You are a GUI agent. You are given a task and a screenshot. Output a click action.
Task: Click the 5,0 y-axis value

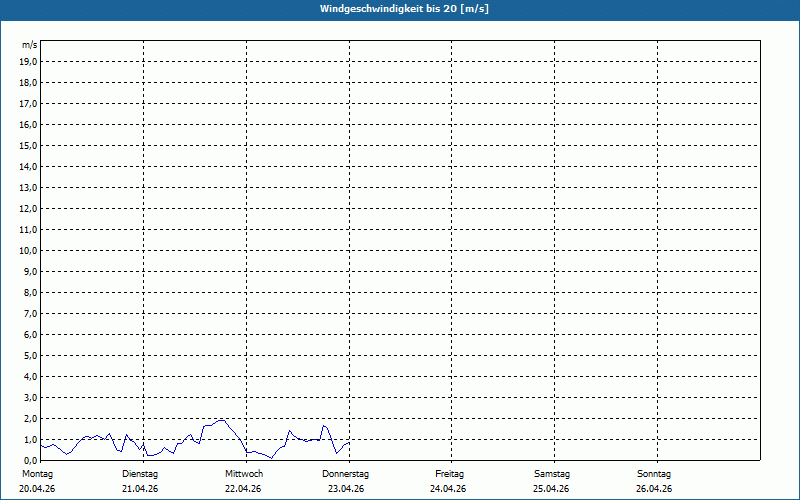pyautogui.click(x=31, y=356)
